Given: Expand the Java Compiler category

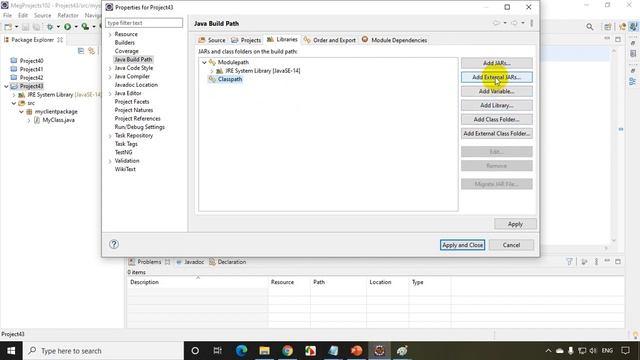Looking at the screenshot, I should coord(110,77).
